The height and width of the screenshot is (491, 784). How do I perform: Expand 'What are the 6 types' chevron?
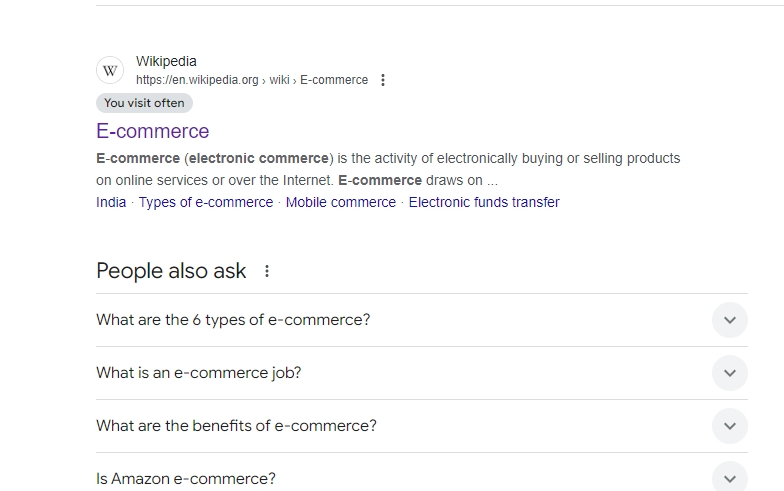pyautogui.click(x=730, y=320)
